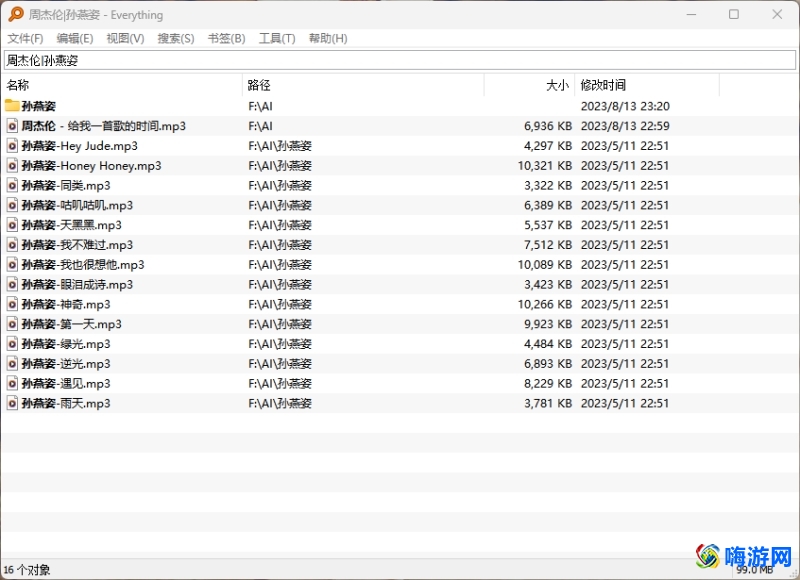
Task: Click the search box containing 周杰伦|孙燕姿
Action: [400, 60]
